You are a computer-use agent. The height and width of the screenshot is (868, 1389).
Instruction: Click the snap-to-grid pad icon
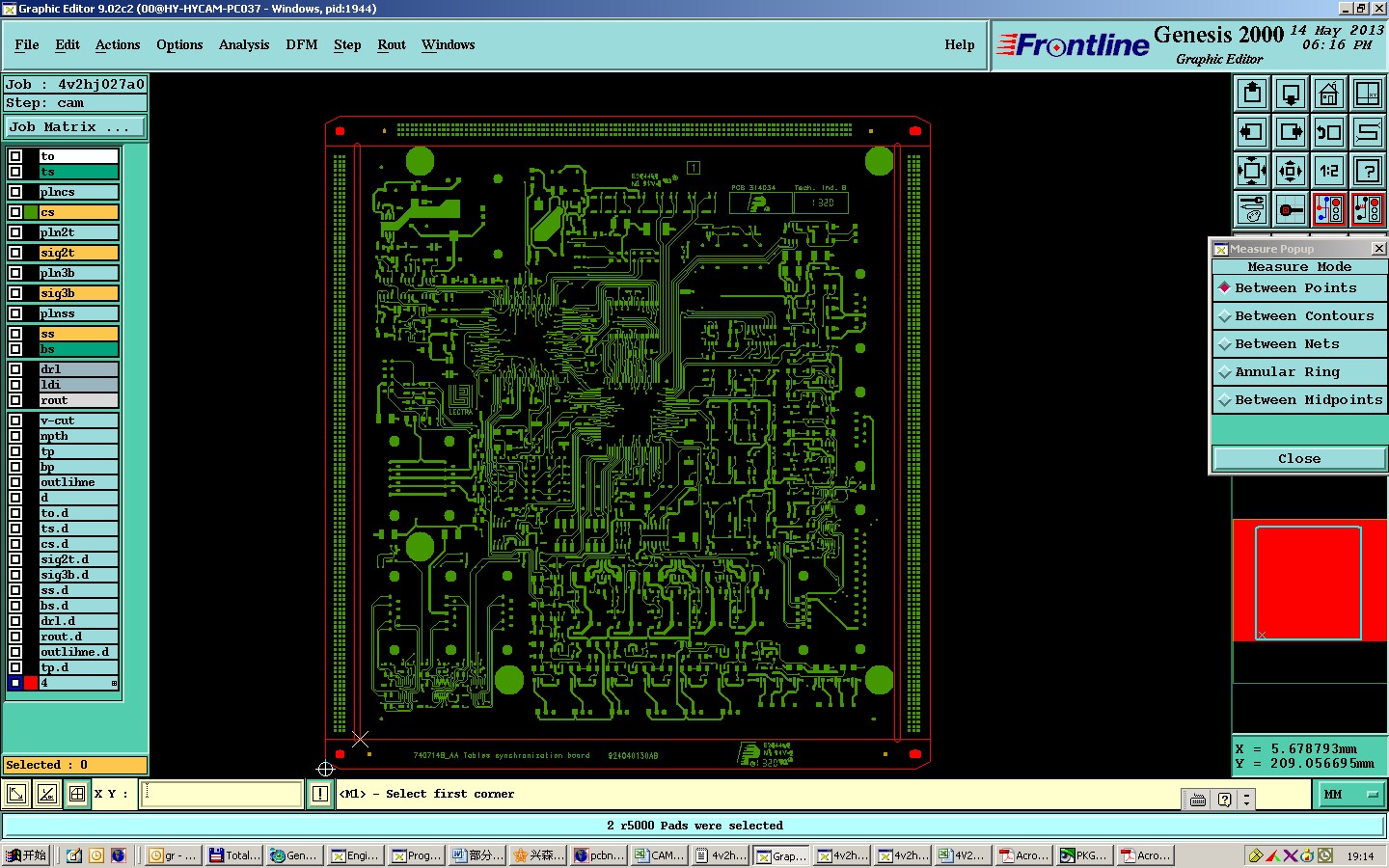[x=1291, y=209]
